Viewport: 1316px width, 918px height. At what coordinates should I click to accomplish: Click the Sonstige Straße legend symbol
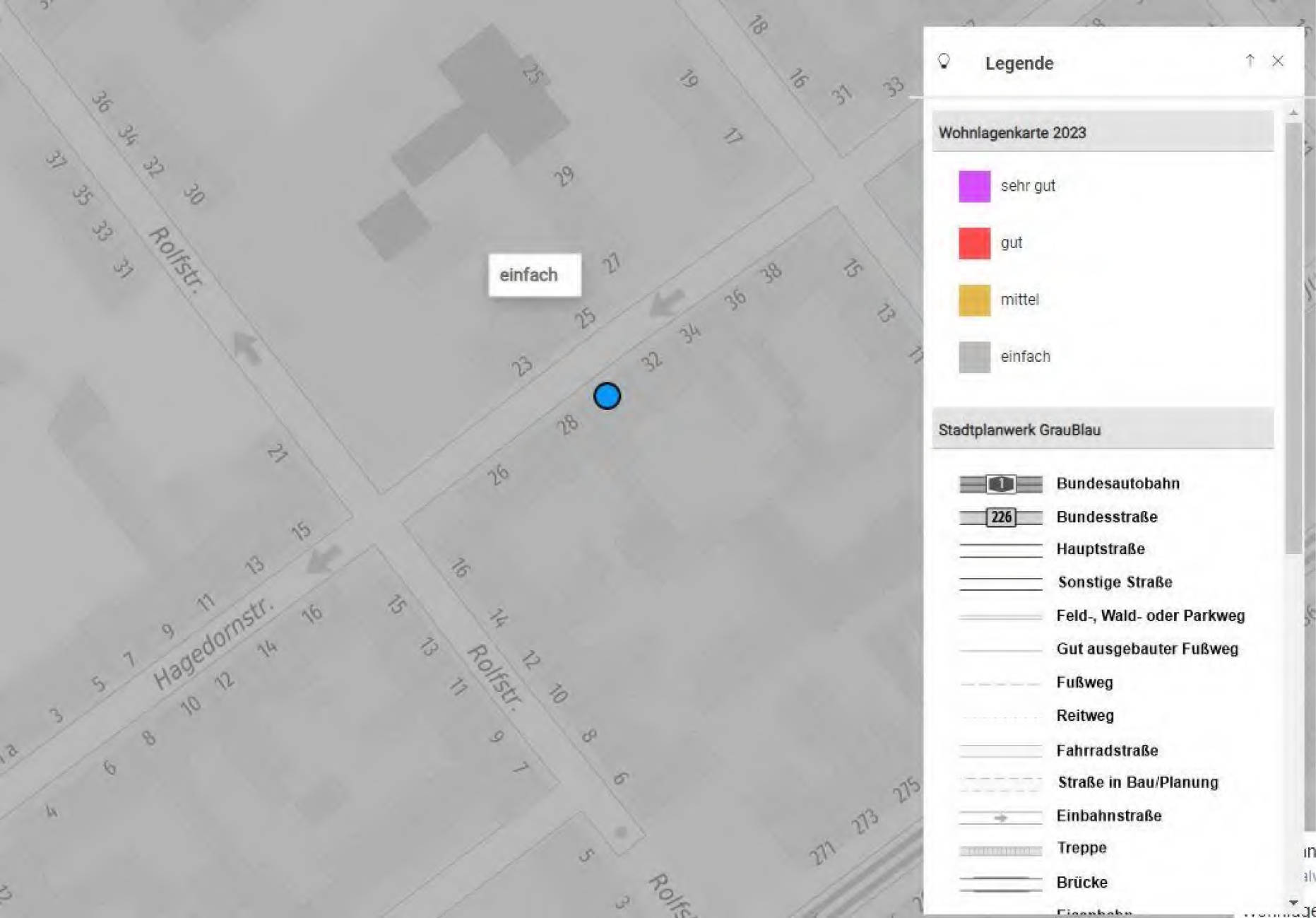pos(1000,583)
